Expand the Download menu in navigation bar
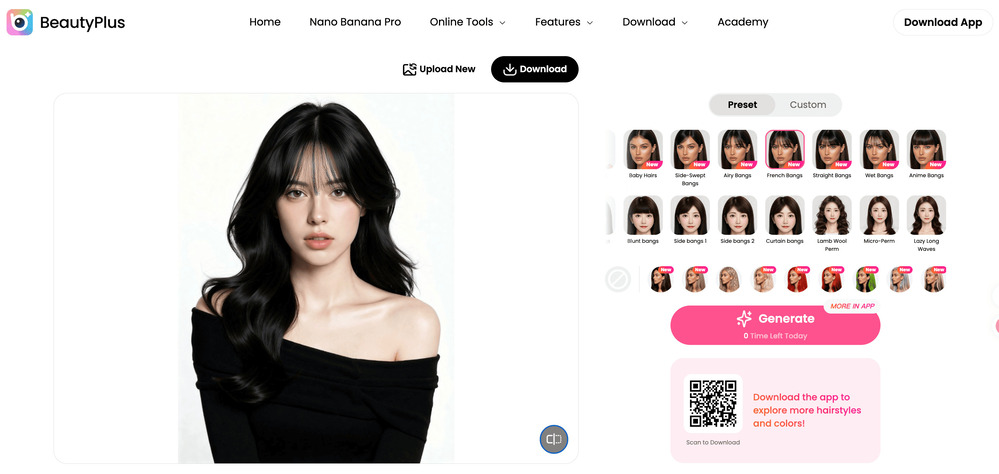 click(655, 22)
